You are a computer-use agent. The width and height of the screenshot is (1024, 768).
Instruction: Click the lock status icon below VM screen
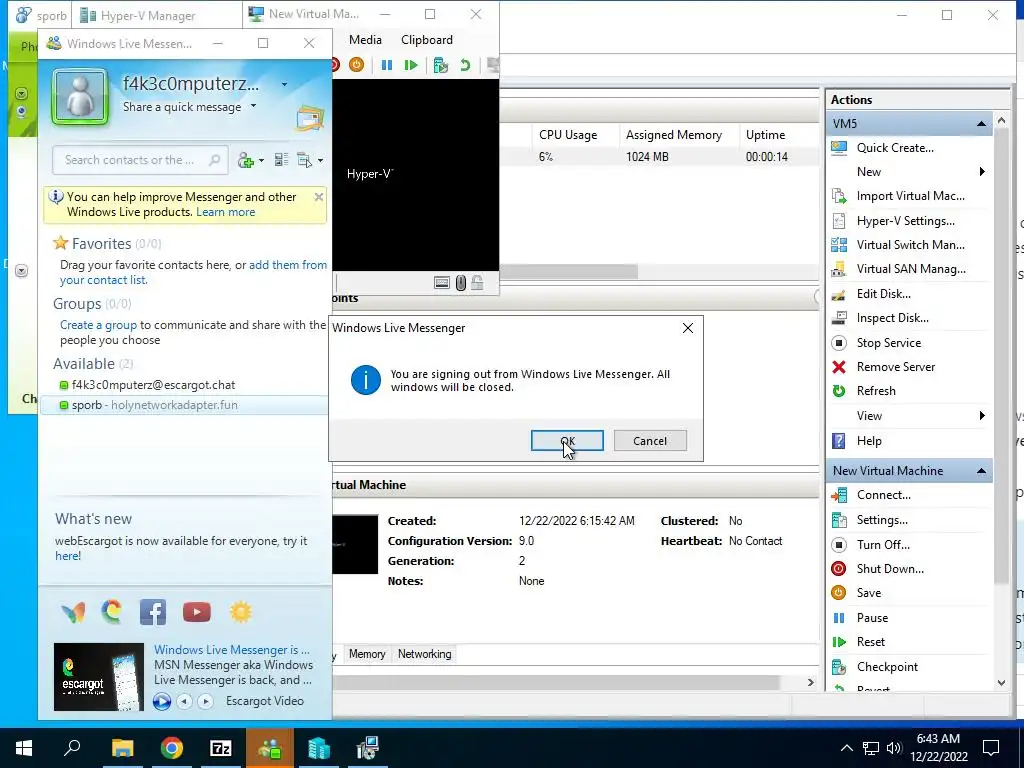pos(477,283)
